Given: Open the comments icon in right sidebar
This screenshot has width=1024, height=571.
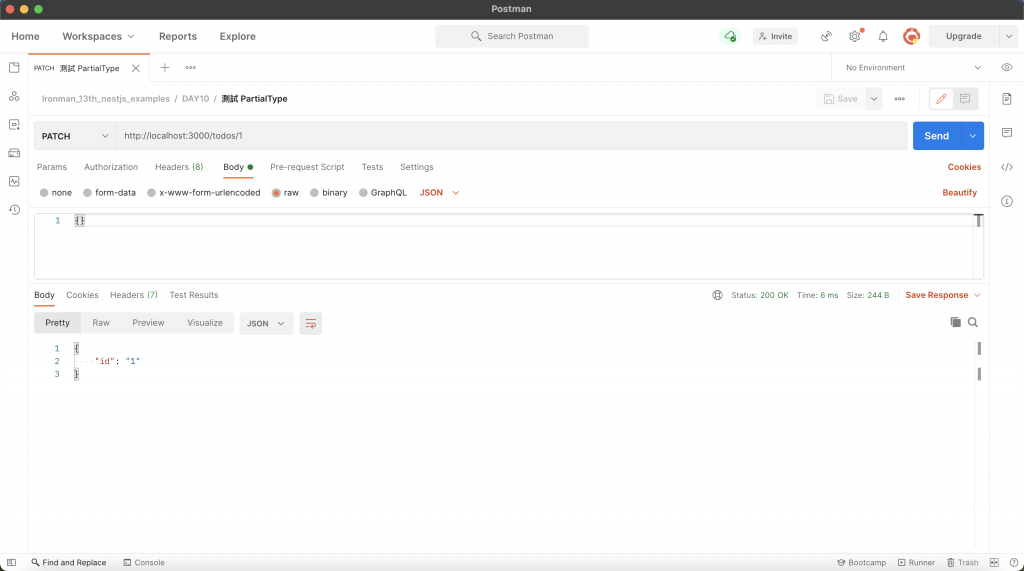Looking at the screenshot, I should tap(1006, 133).
